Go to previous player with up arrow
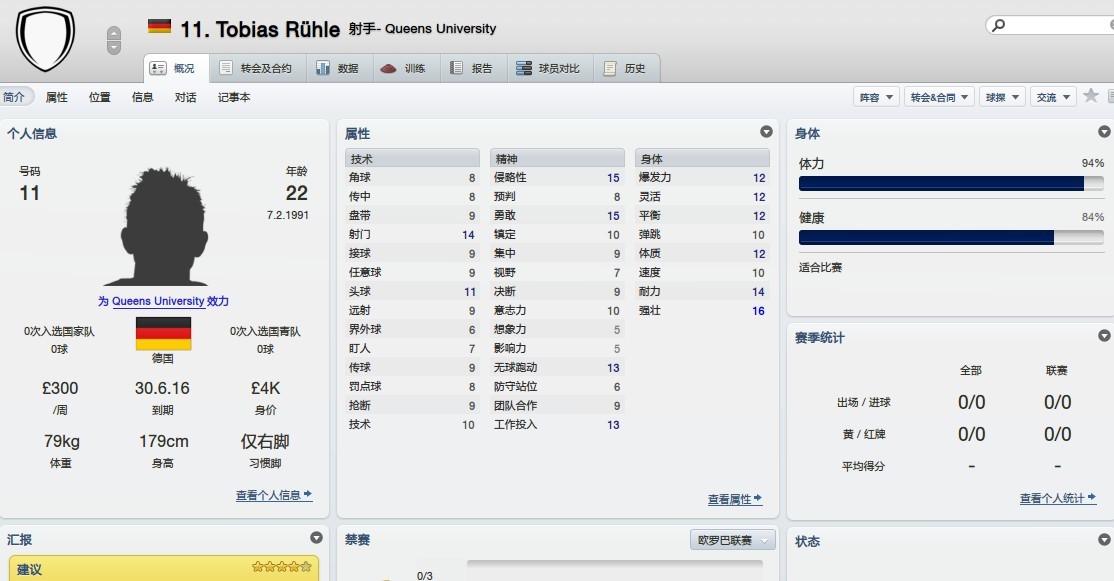This screenshot has height=581, width=1114. pos(114,33)
